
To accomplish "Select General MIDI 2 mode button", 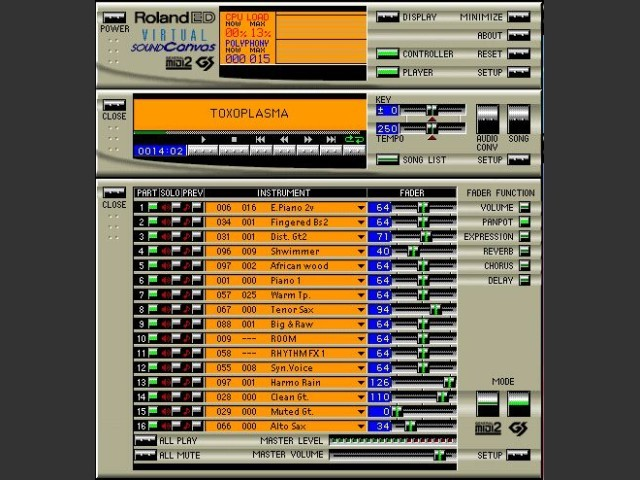I will coord(487,404).
